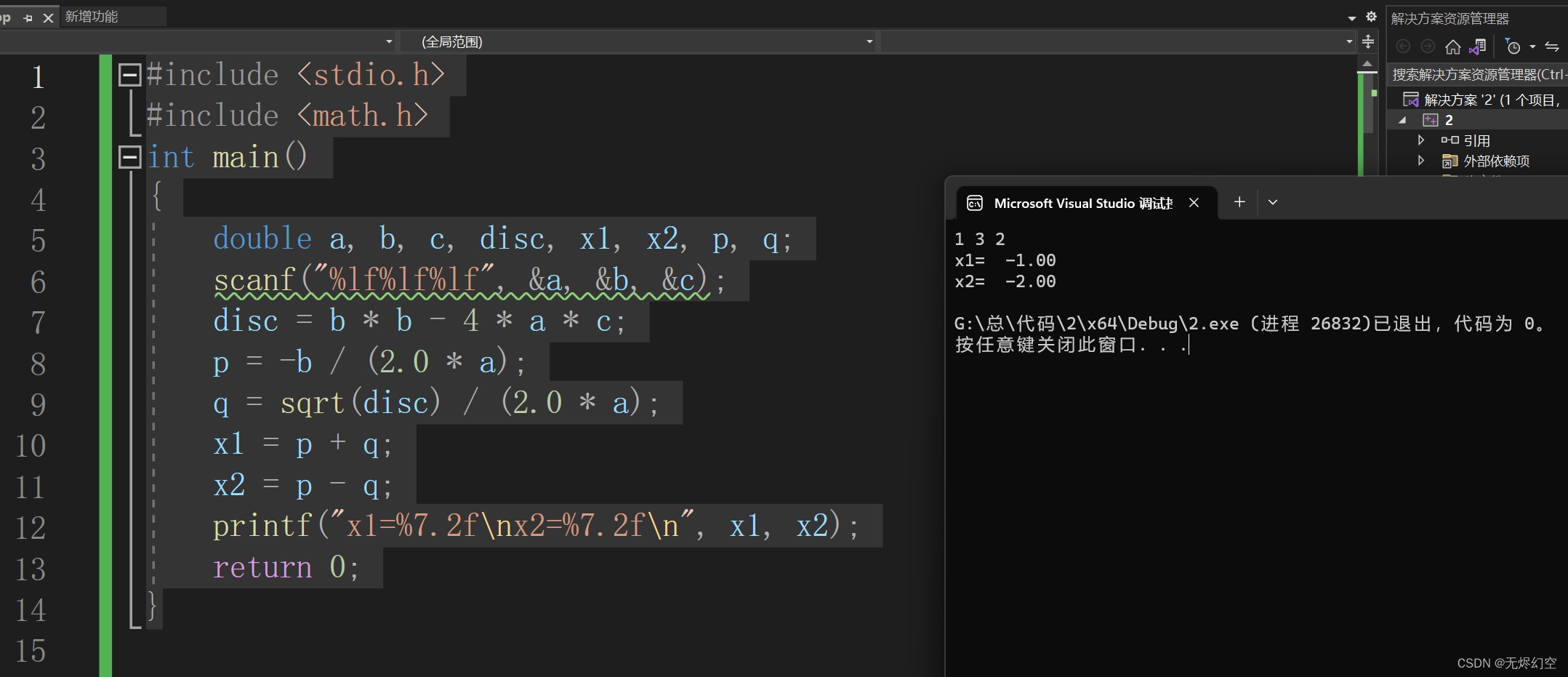Click the 引用 references icon
The height and width of the screenshot is (677, 1568).
coord(1450,140)
